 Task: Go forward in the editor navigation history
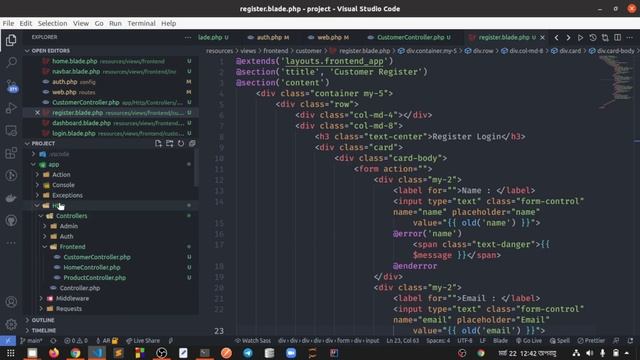click(x=568, y=38)
